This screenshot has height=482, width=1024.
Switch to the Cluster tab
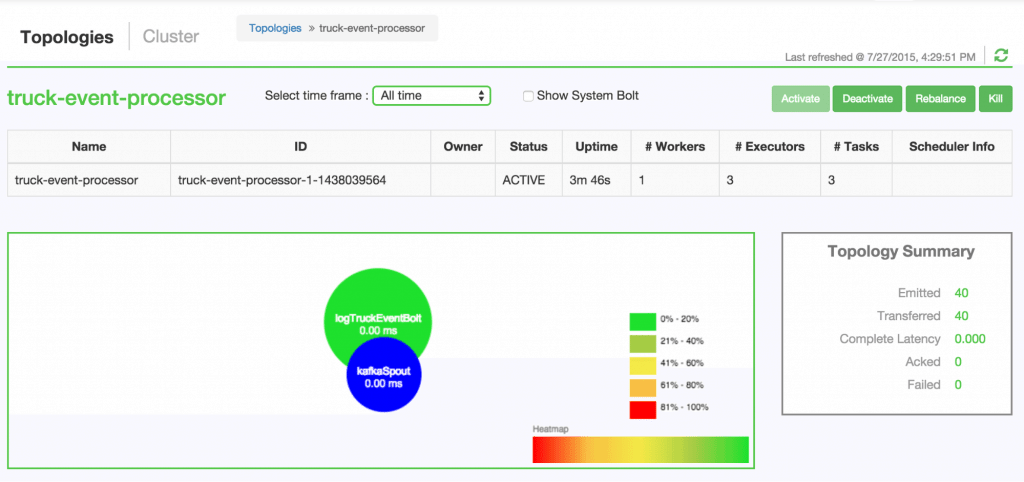171,37
